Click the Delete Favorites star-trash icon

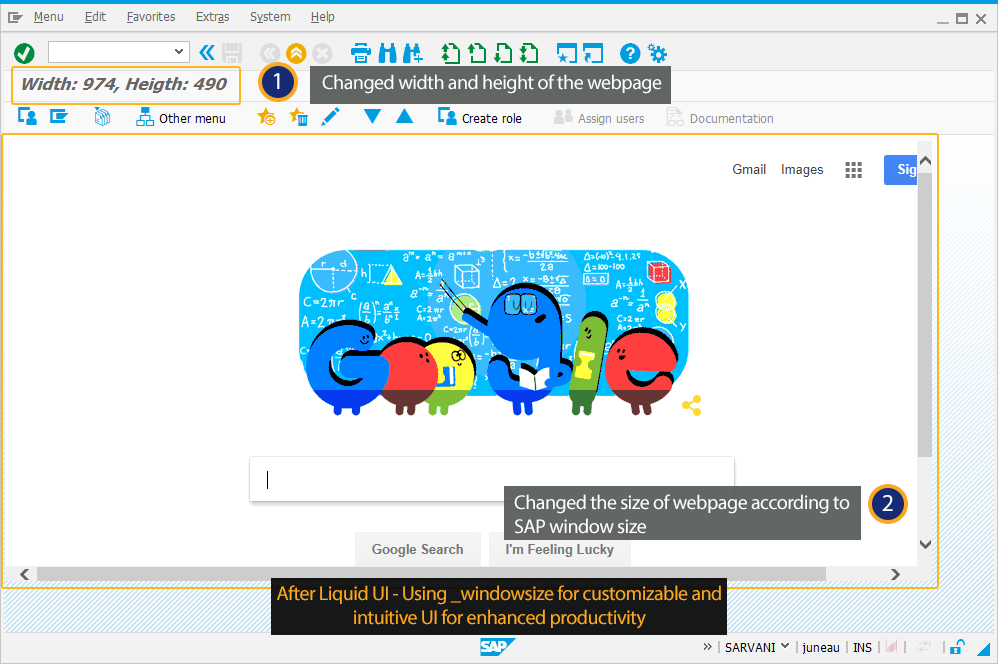pyautogui.click(x=299, y=117)
